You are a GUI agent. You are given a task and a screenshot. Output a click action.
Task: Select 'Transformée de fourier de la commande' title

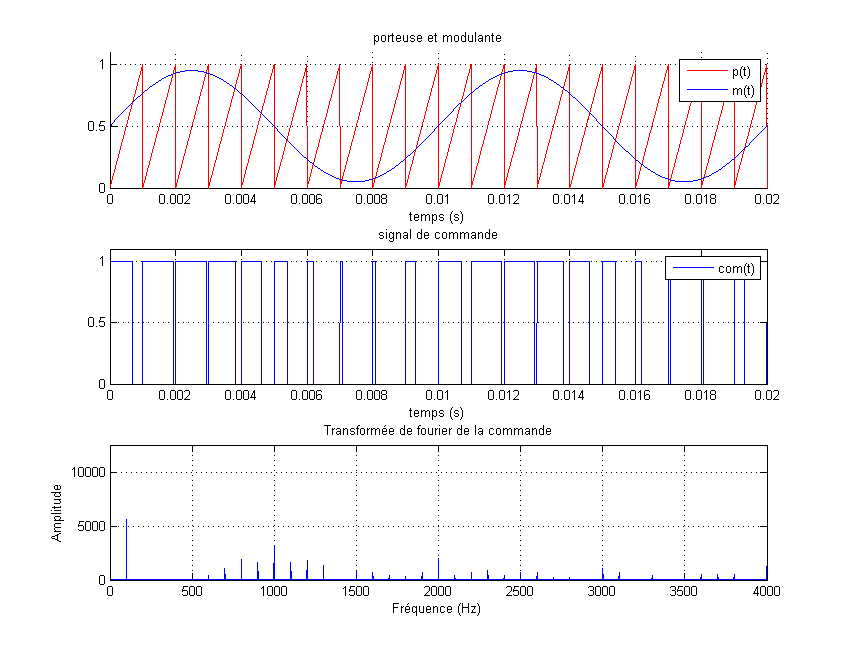pos(439,430)
